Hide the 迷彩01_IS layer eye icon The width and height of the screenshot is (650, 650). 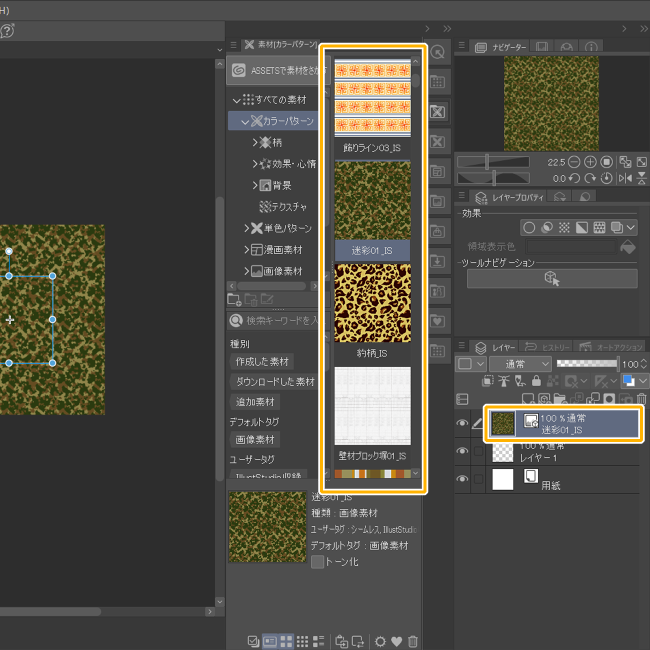[462, 423]
